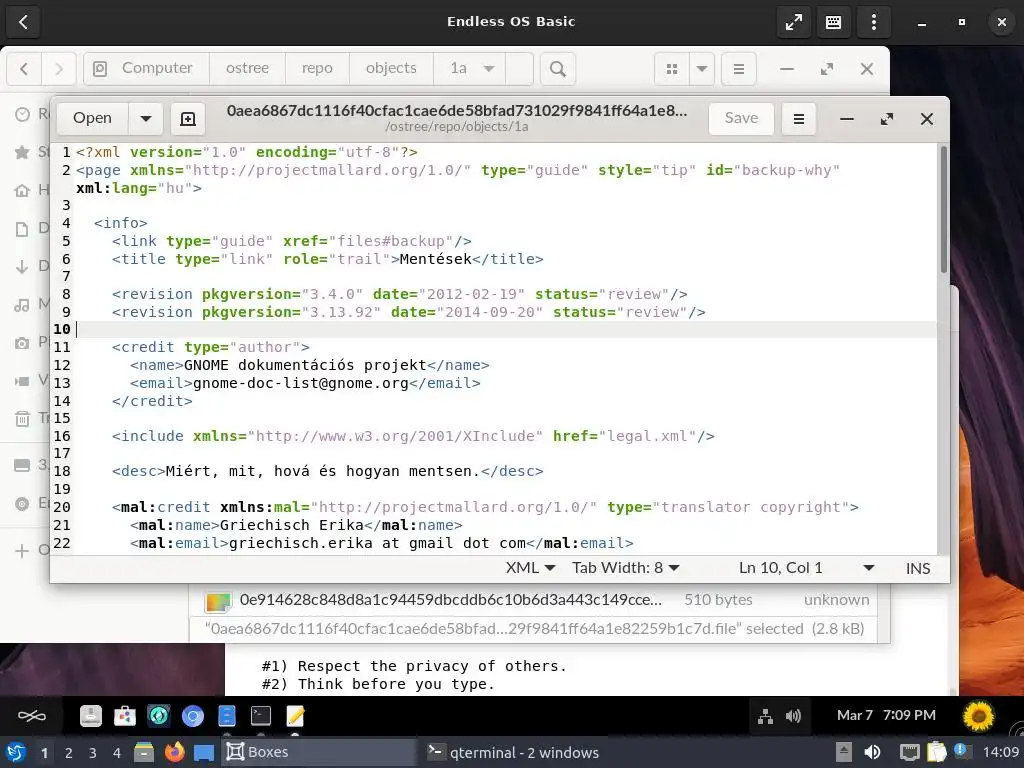This screenshot has height=768, width=1024.
Task: Click the guest network status icon
Action: 765,717
